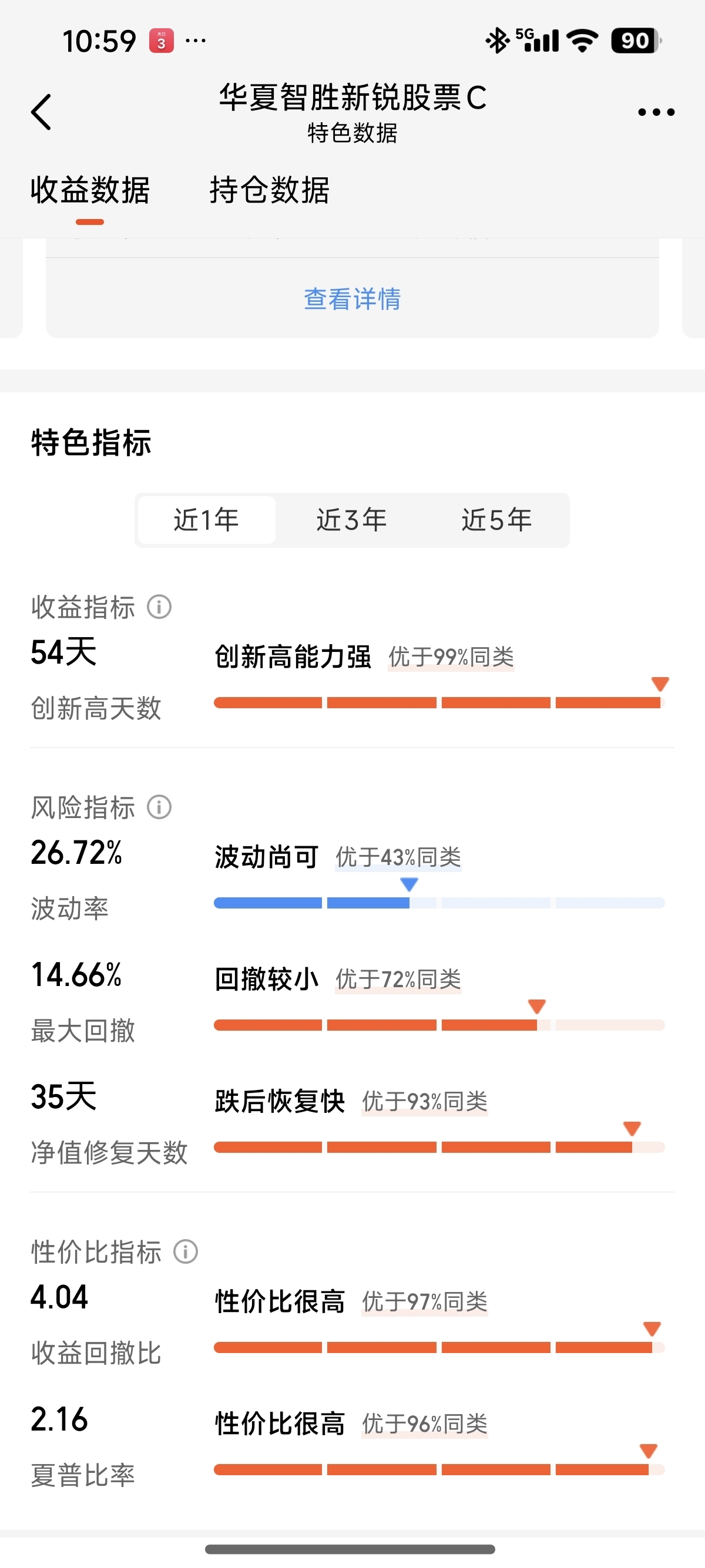Tap info icon beside 性价比指标
The height and width of the screenshot is (1568, 705).
(186, 1251)
